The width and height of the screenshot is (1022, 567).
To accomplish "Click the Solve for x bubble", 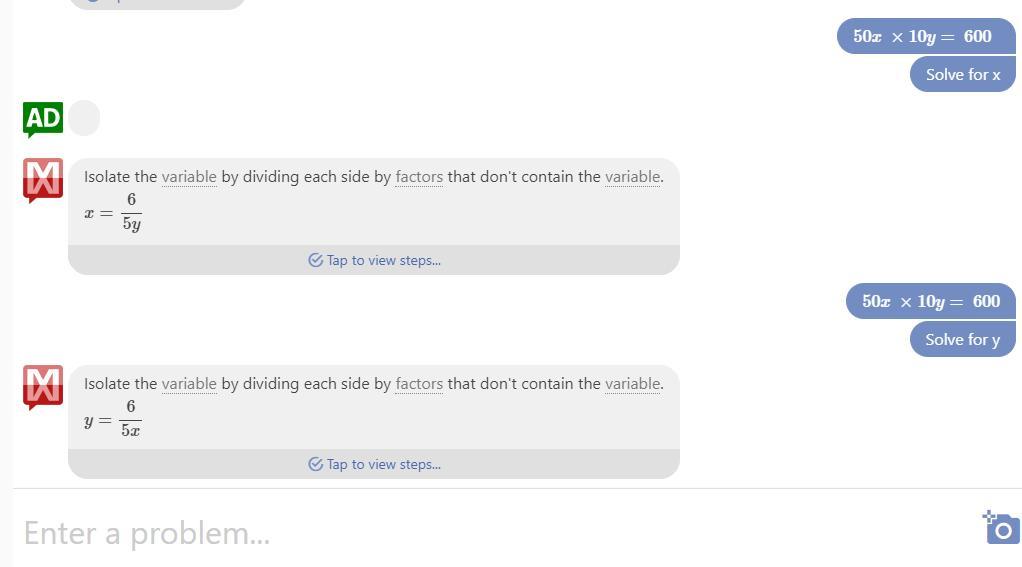I will click(x=963, y=74).
